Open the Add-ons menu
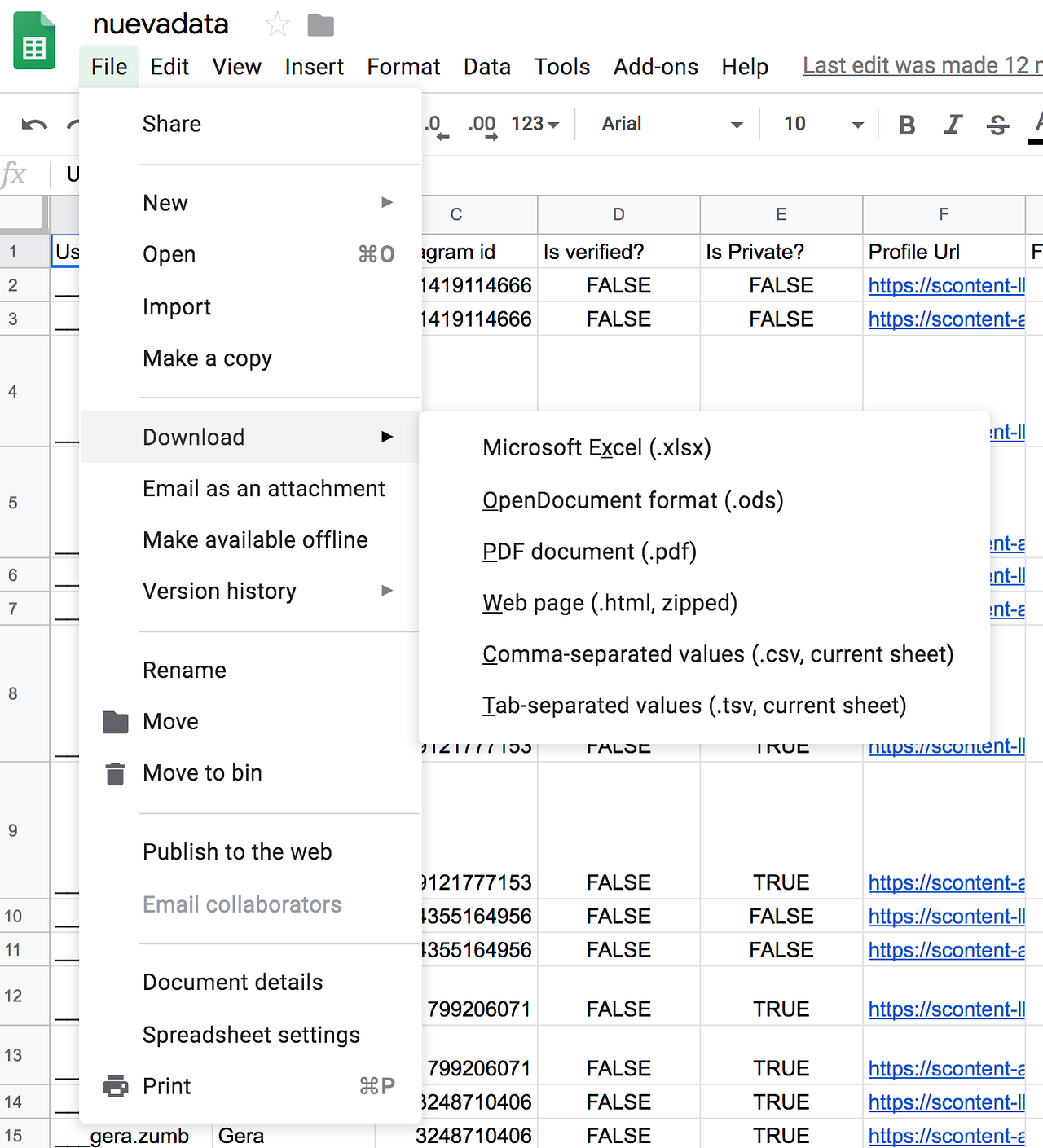The height and width of the screenshot is (1148, 1043). 655,67
